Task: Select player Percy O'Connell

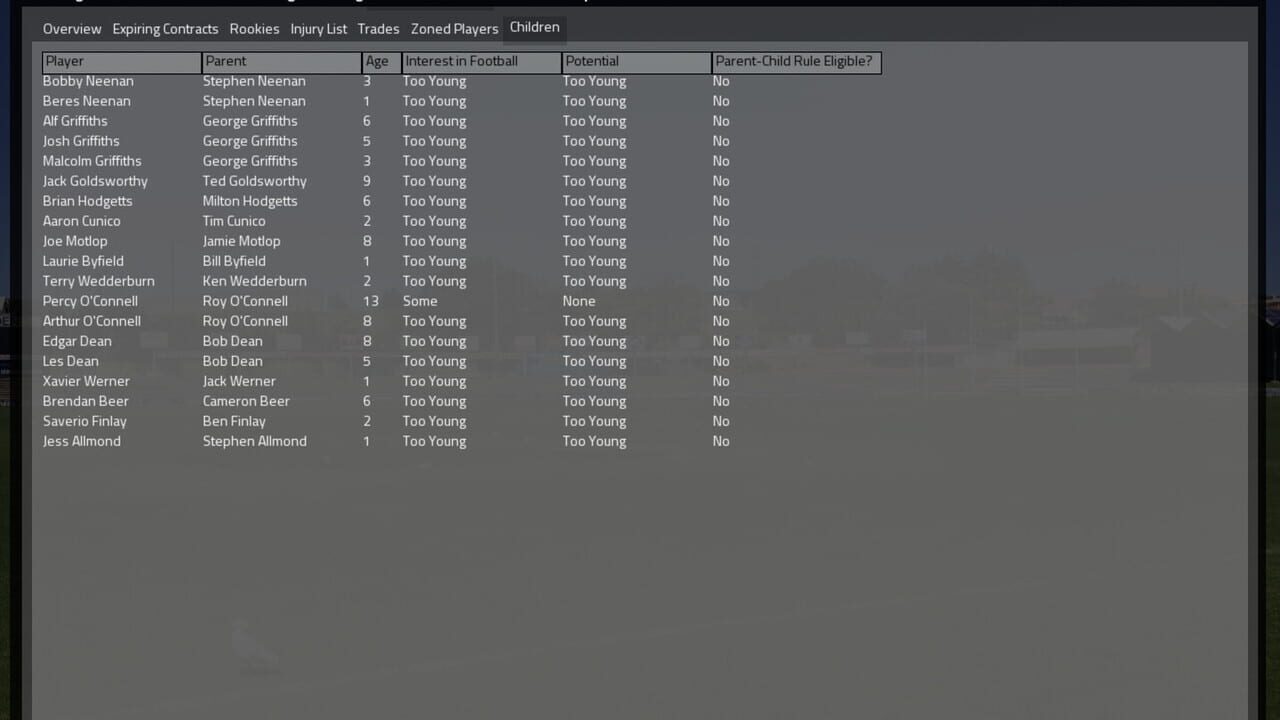Action: (90, 301)
